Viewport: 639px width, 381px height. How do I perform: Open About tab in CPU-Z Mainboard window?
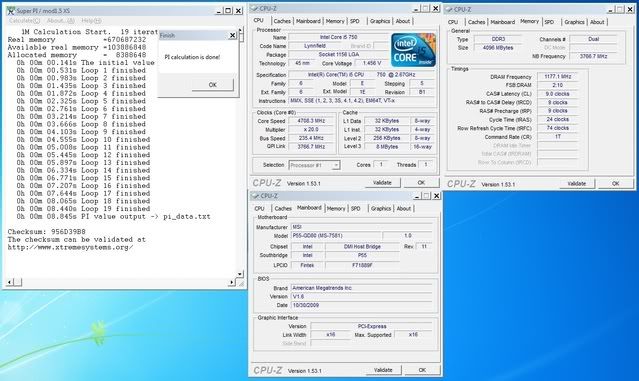tap(403, 209)
